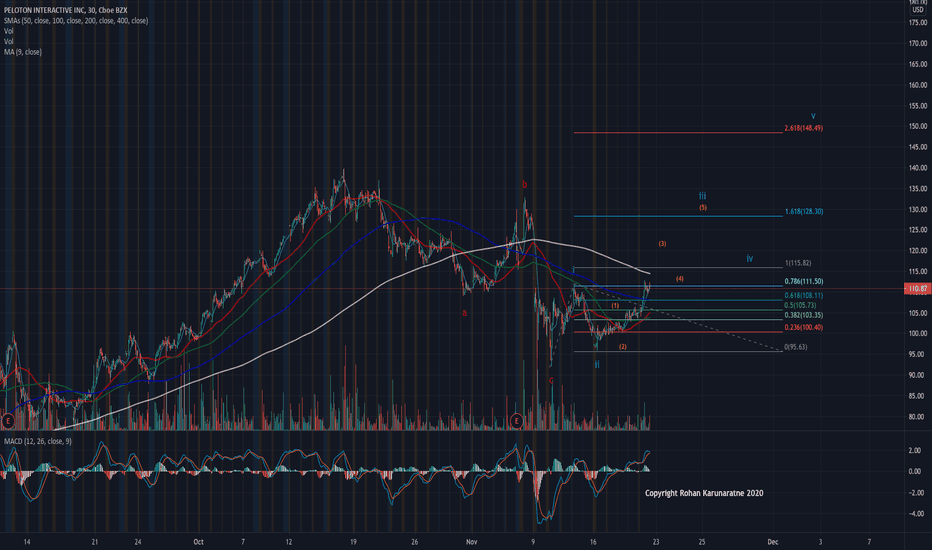The image size is (932, 550).
Task: Select the SMAs (50, 100, 200, 400) legend
Action: 76,20
